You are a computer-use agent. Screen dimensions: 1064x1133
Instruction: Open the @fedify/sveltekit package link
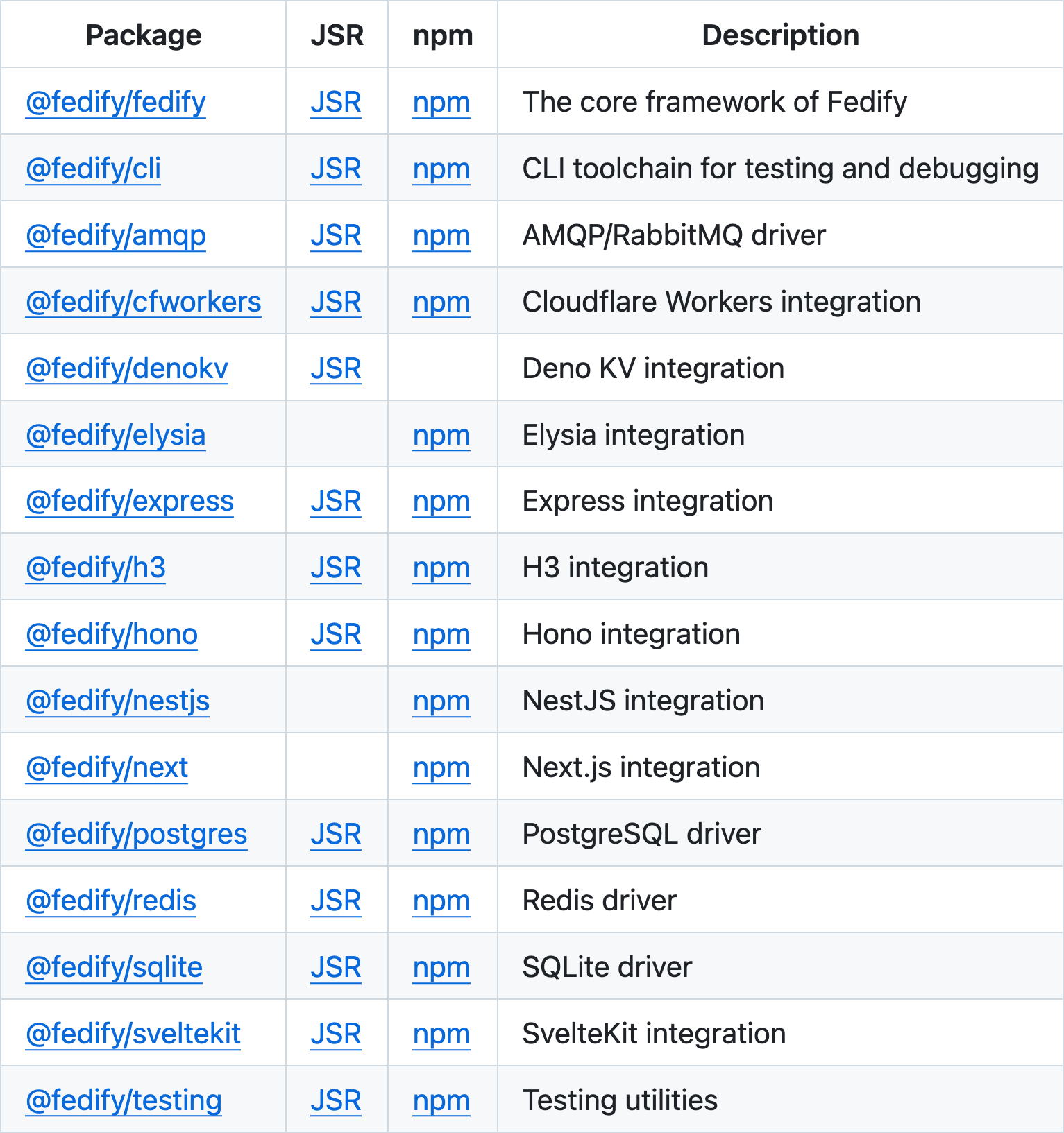click(133, 1034)
